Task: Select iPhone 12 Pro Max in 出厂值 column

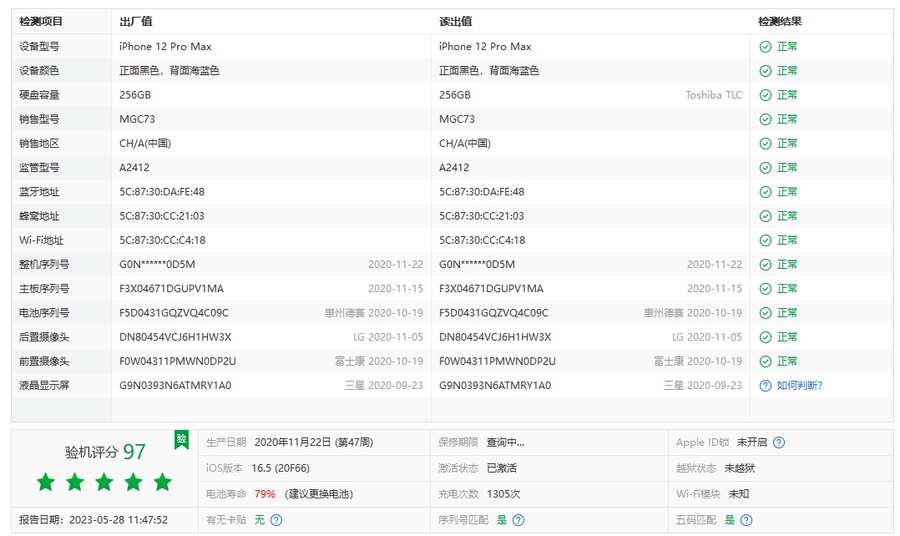Action: click(x=165, y=46)
